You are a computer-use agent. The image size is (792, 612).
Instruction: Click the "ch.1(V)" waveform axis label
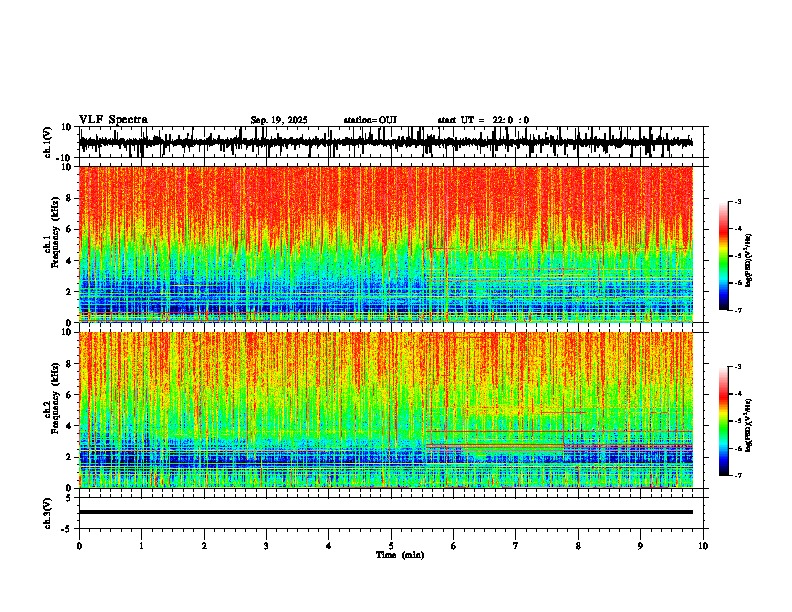48,142
